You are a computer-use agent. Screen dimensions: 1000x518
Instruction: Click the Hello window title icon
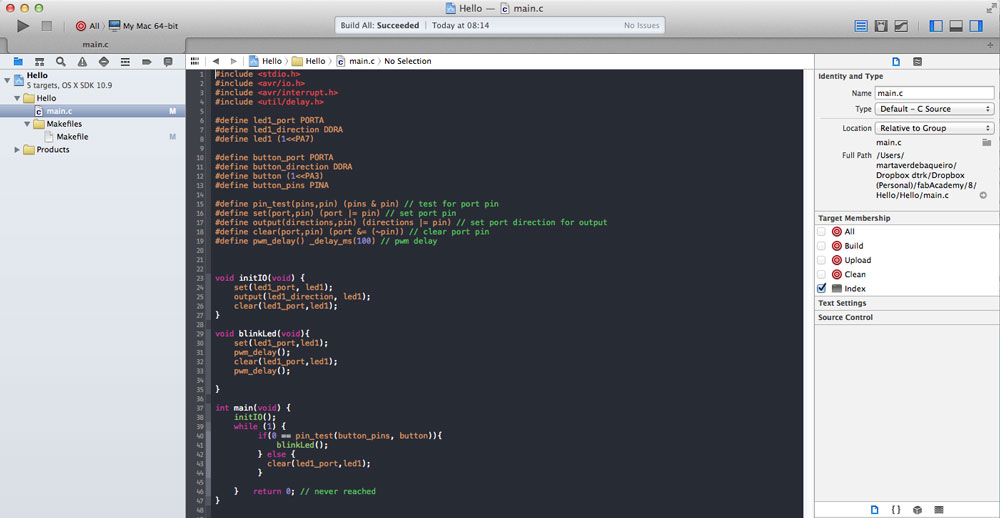point(450,8)
